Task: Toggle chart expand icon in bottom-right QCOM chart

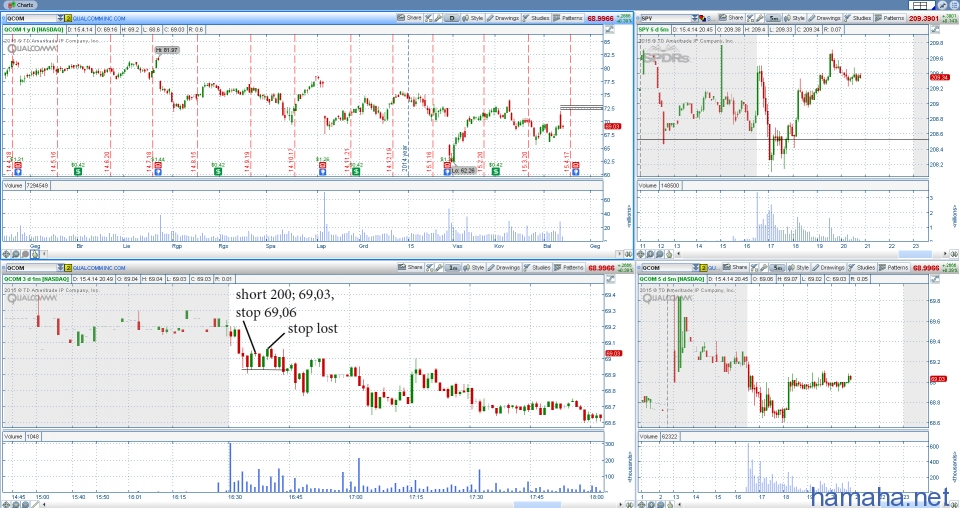Action: click(935, 278)
